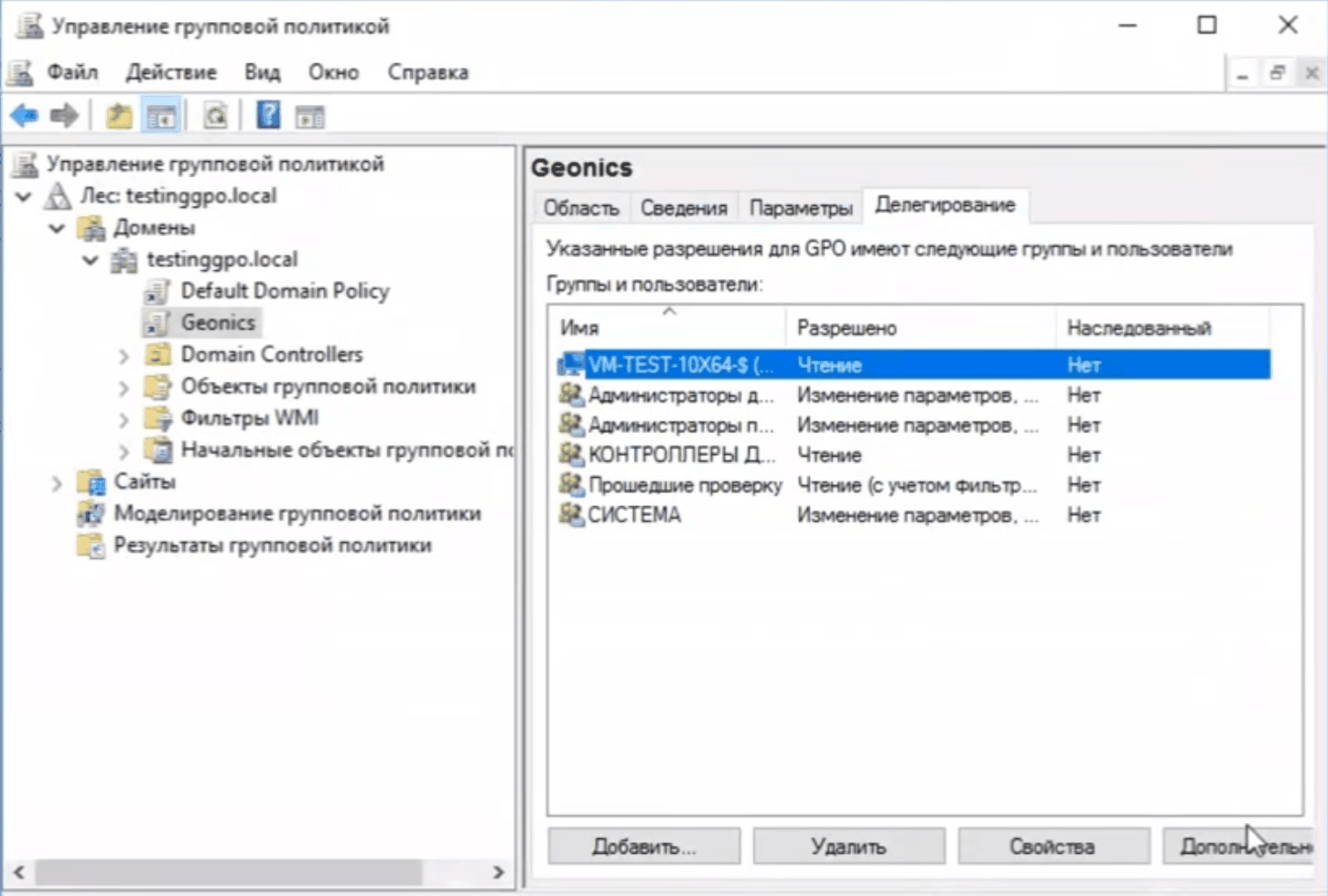Image resolution: width=1328 pixels, height=896 pixels.
Task: Click the Свойства button
Action: tap(1053, 847)
